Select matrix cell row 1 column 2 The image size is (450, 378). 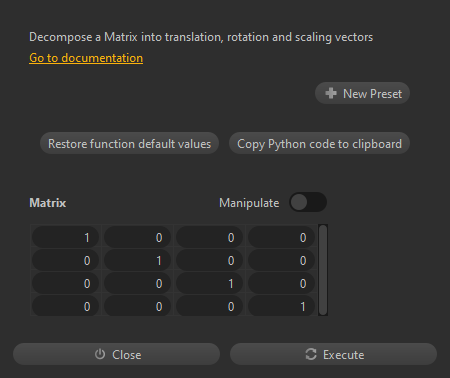click(x=138, y=237)
